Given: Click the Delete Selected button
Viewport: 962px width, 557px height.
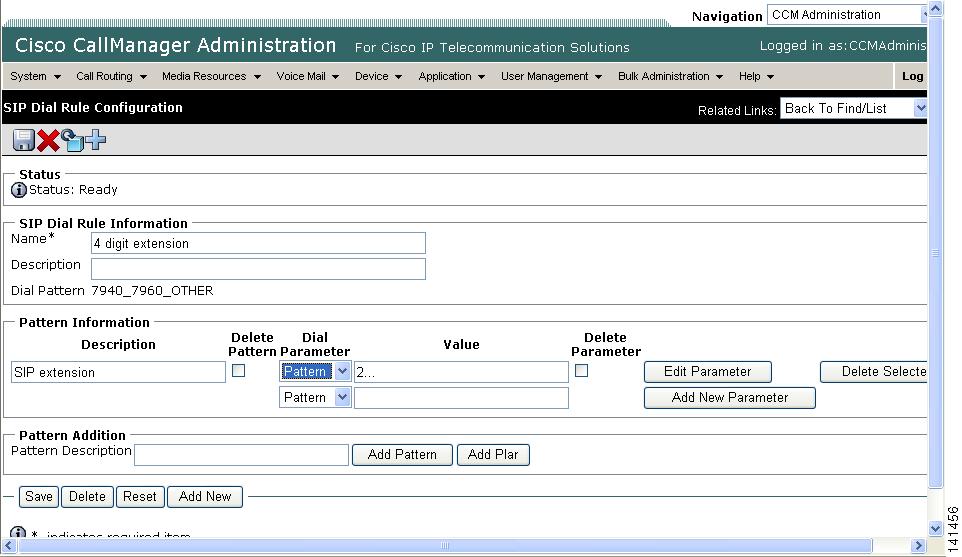Looking at the screenshot, I should [874, 372].
